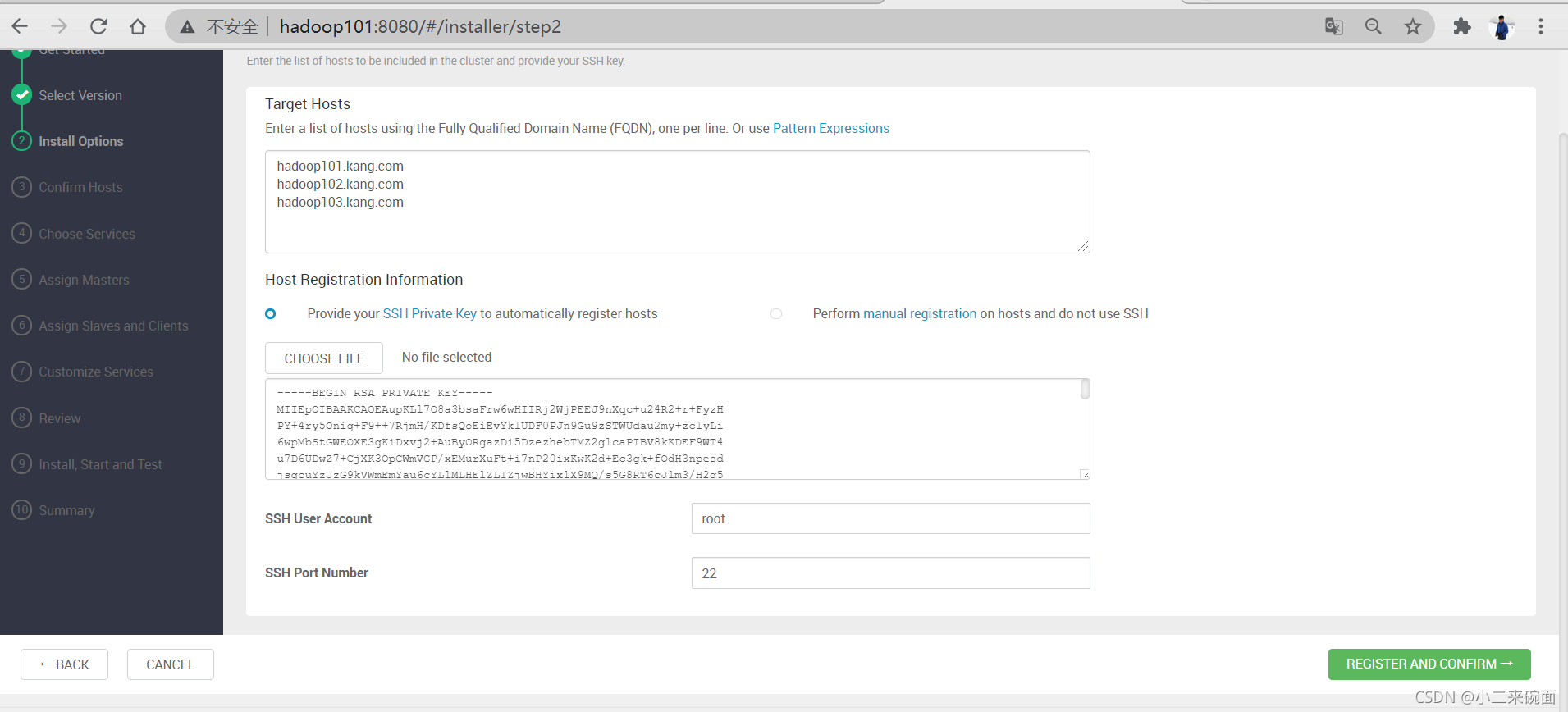Click the step 5 circle icon
This screenshot has width=1568, height=712.
point(22,279)
